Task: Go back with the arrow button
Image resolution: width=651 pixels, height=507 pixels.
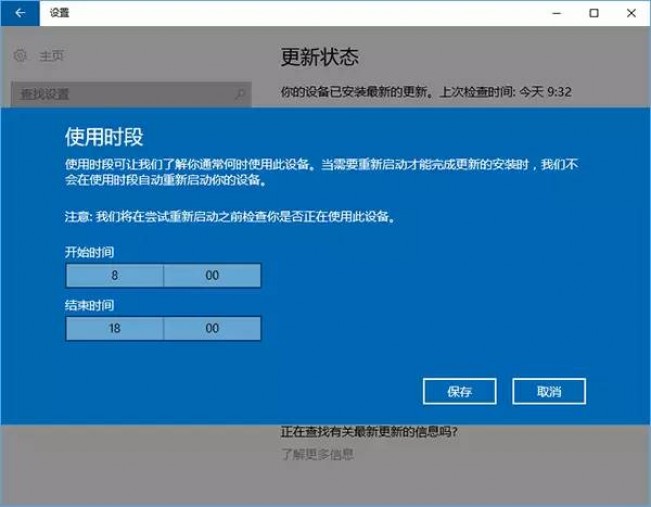Action: 20,13
